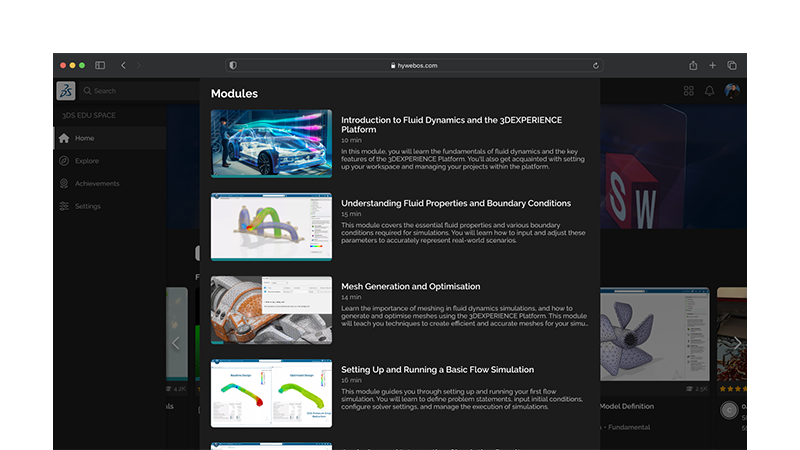Go to Home in sidebar
Screen dimensions: 800x450
tap(84, 138)
